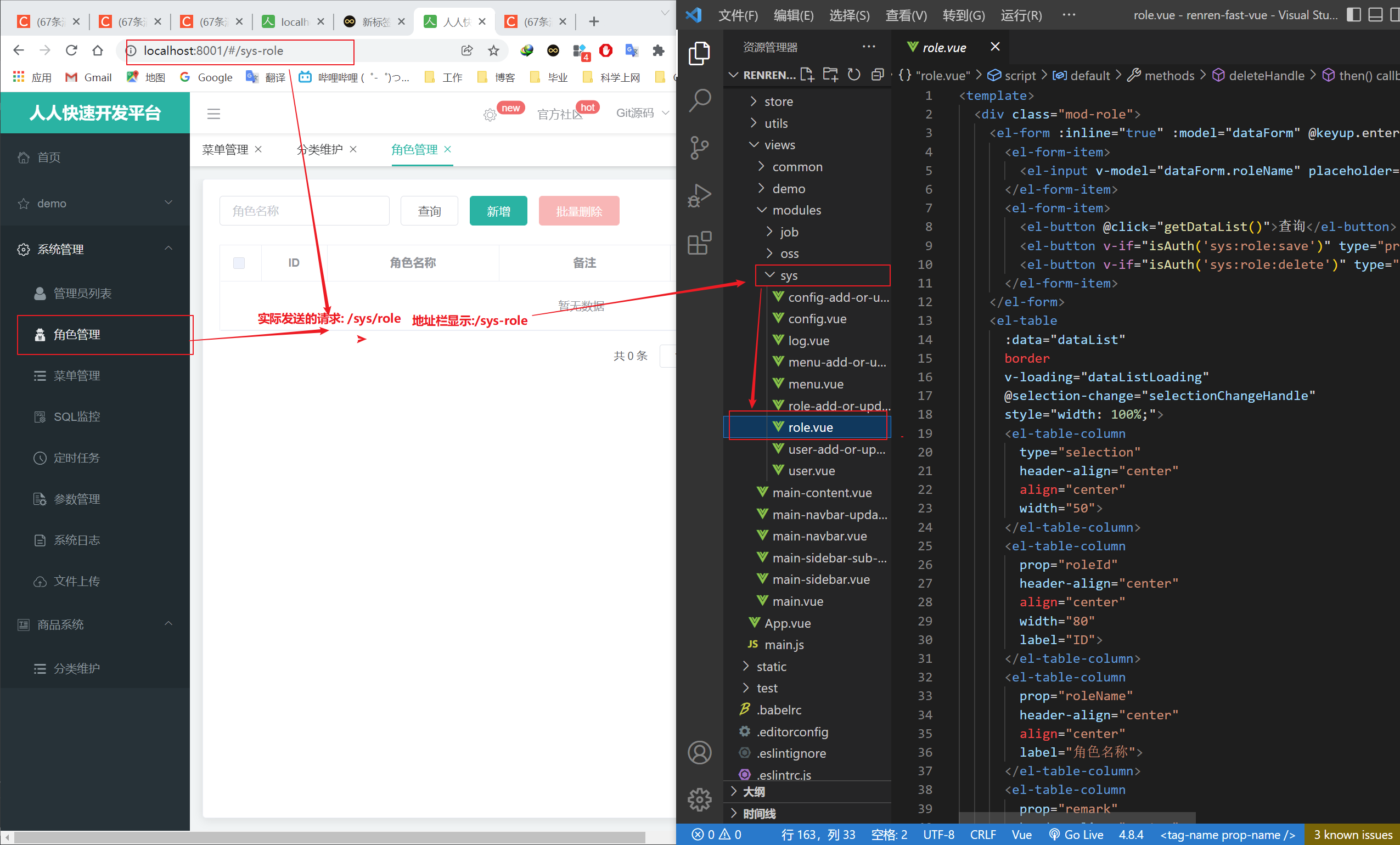Image resolution: width=1400 pixels, height=845 pixels.
Task: Open new browser tab with plus
Action: (x=594, y=21)
